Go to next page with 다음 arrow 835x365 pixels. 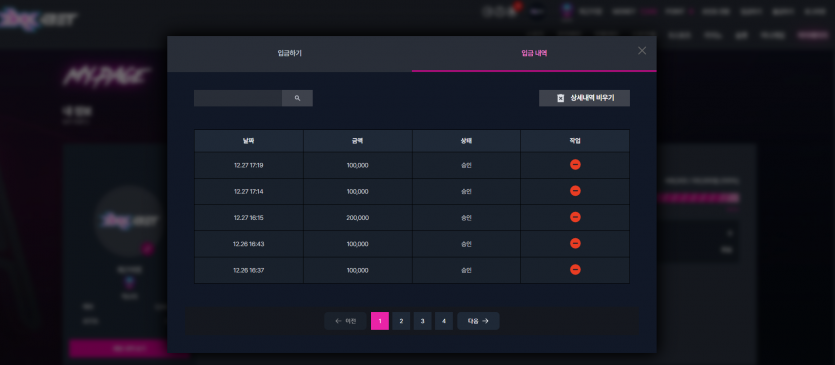(x=478, y=321)
